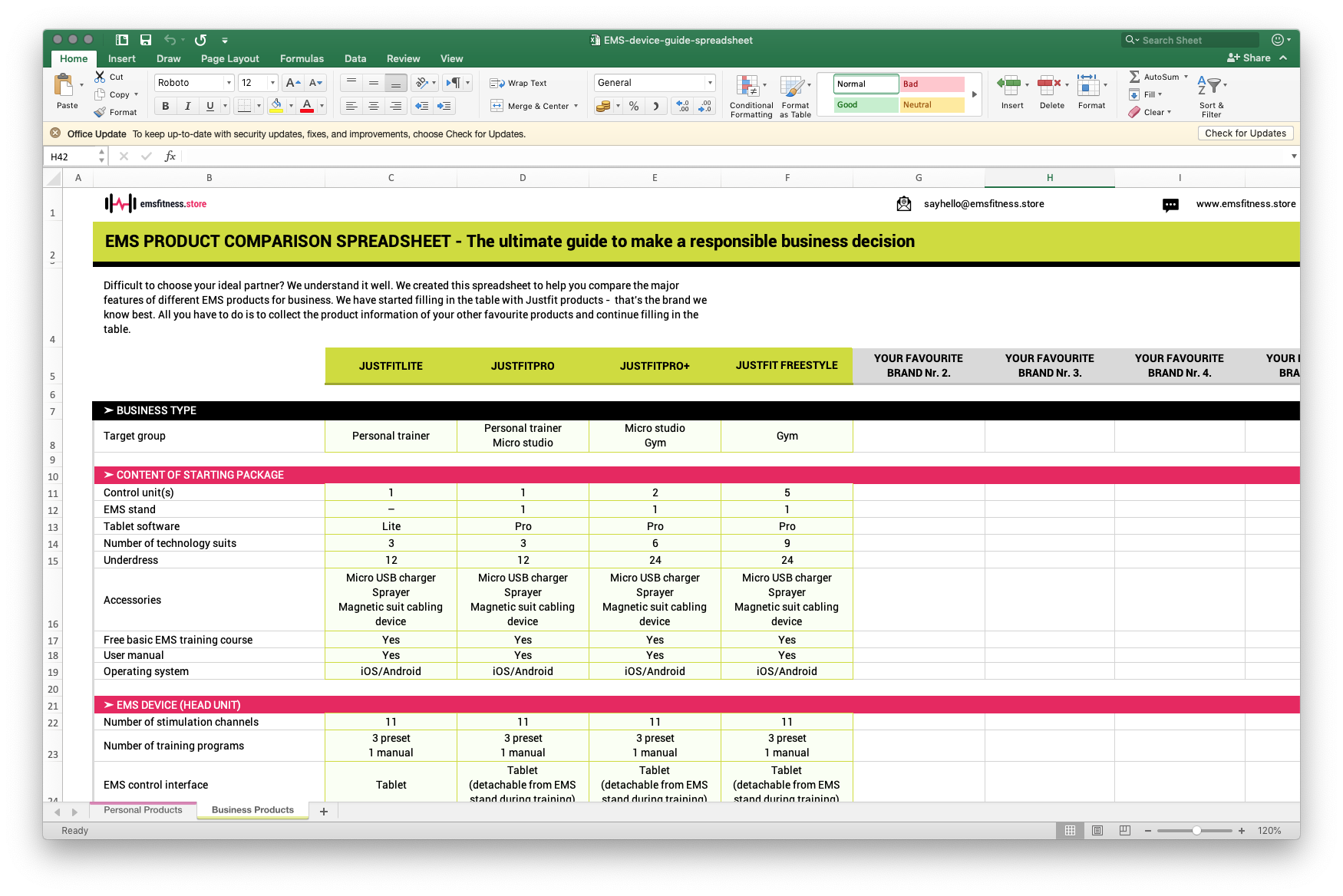Click the Paste clipboard icon
Viewport: 1343px width, 896px height.
coord(64,84)
